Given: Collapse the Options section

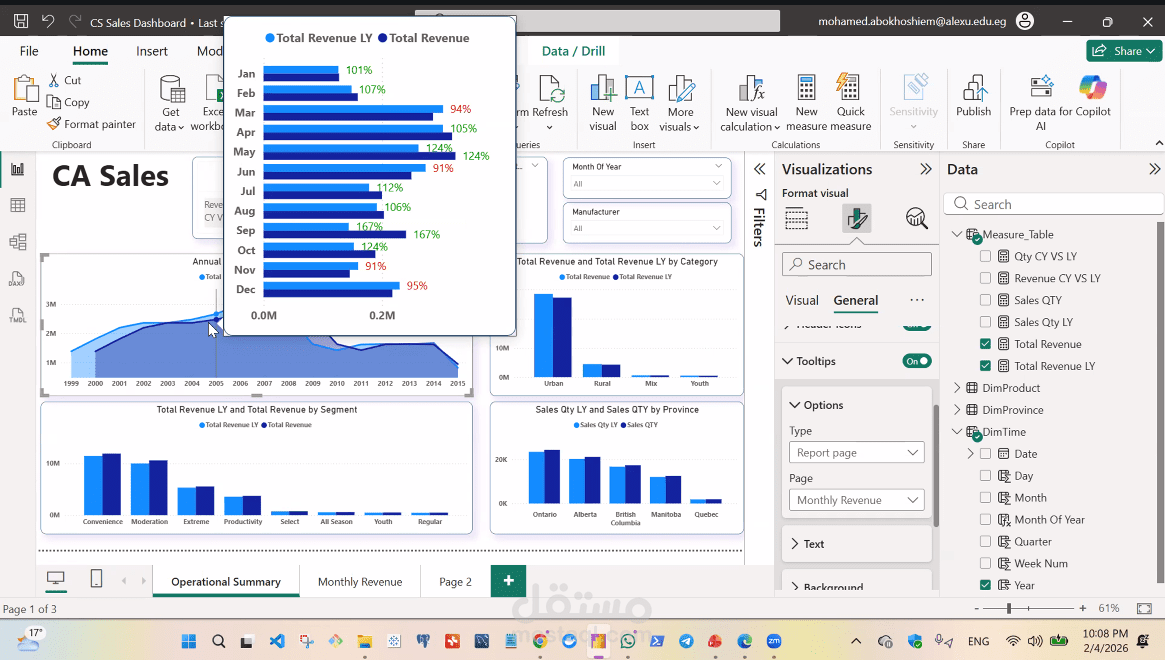Looking at the screenshot, I should [x=795, y=405].
